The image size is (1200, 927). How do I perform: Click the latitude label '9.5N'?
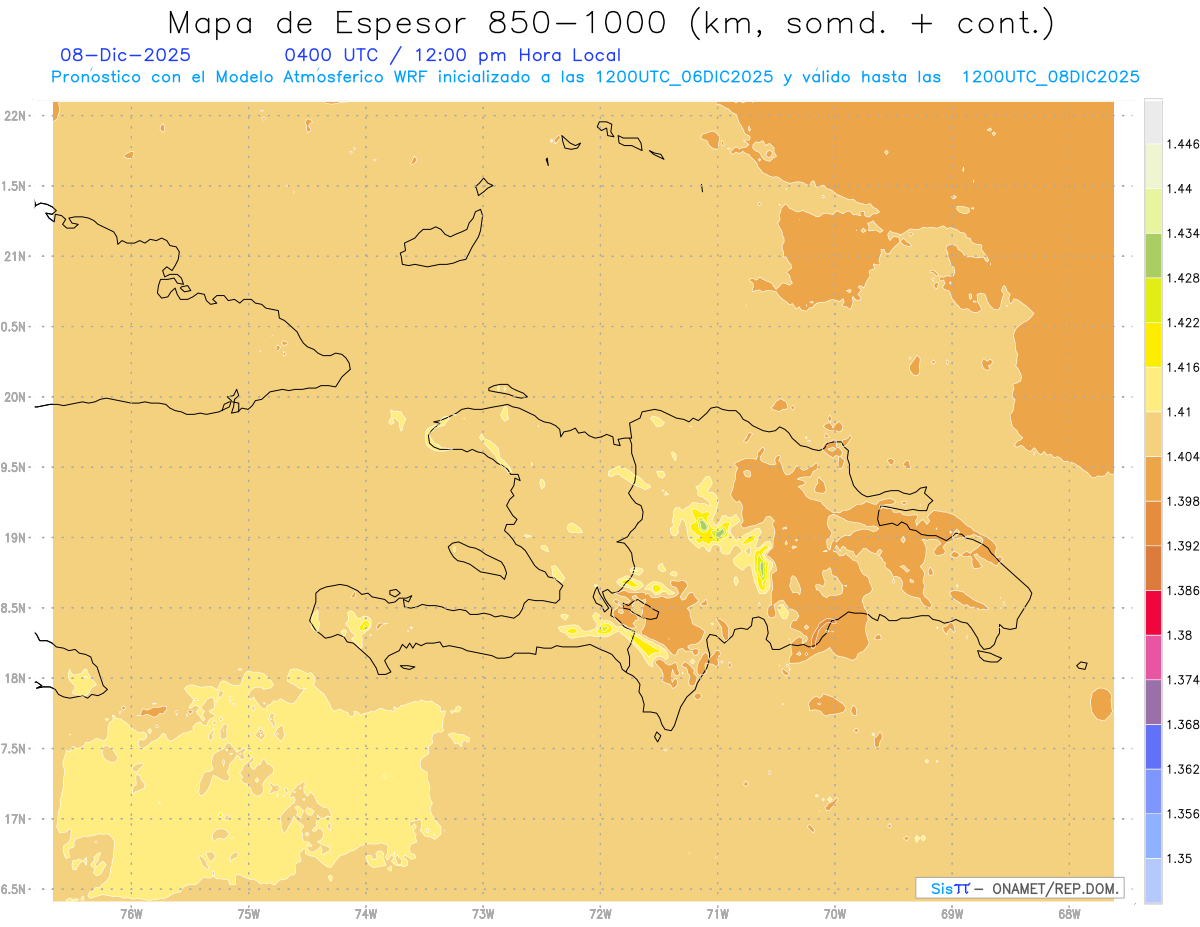[x=14, y=467]
